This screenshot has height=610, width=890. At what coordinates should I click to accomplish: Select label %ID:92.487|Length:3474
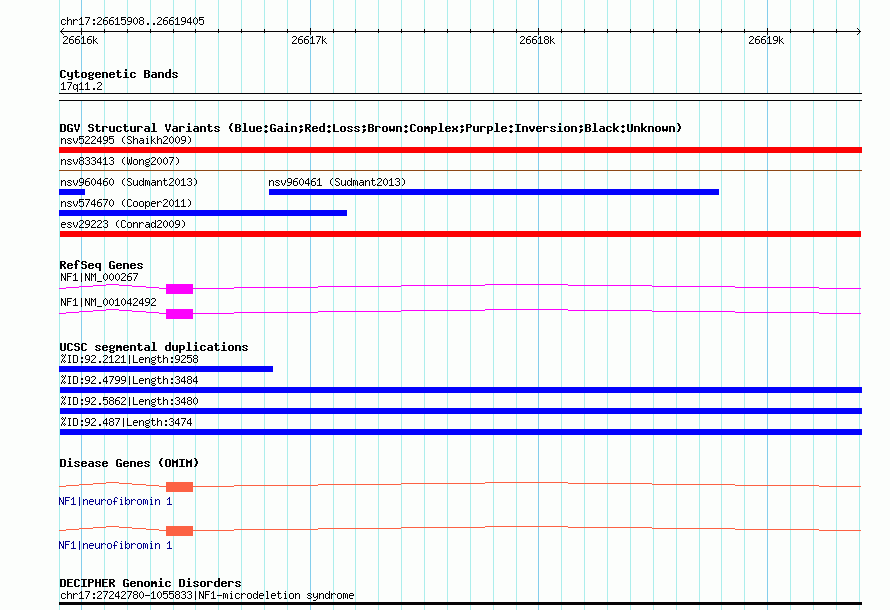click(126, 422)
